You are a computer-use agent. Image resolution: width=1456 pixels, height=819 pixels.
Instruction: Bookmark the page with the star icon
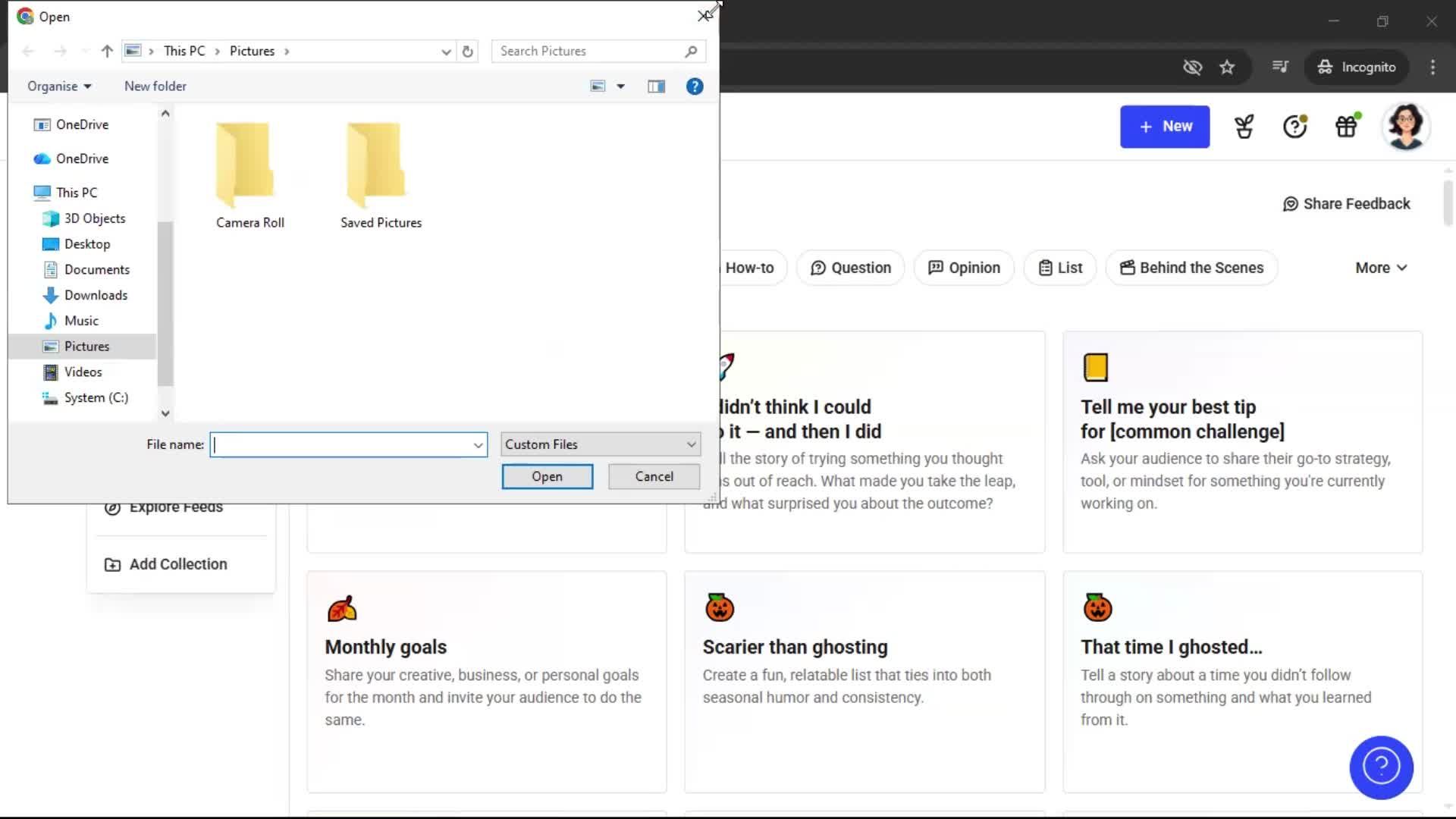1227,67
